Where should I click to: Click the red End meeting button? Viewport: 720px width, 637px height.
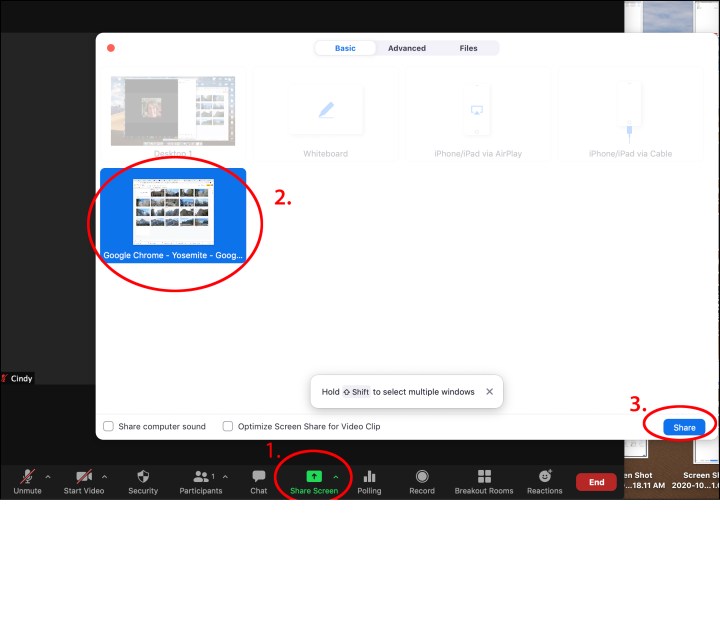pos(596,482)
